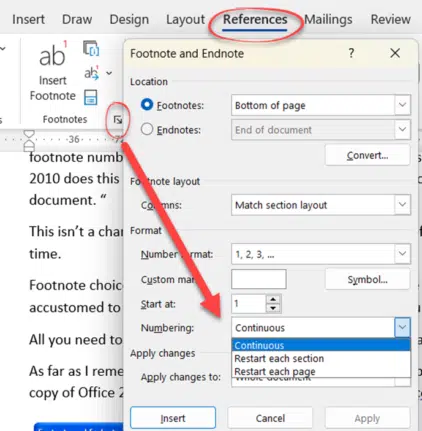Expand the Bottom of page dropdown
Viewport: 422px width, 431px height.
pyautogui.click(x=402, y=105)
